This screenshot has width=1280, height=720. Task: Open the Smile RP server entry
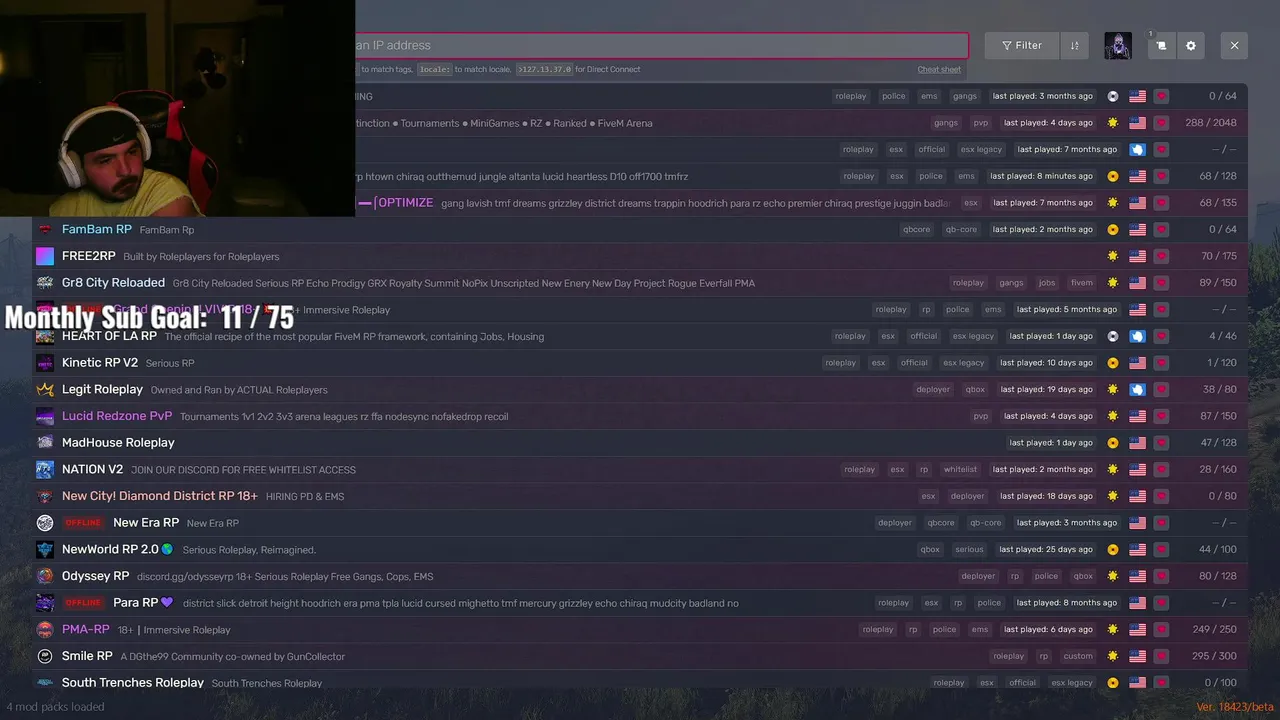(640, 656)
